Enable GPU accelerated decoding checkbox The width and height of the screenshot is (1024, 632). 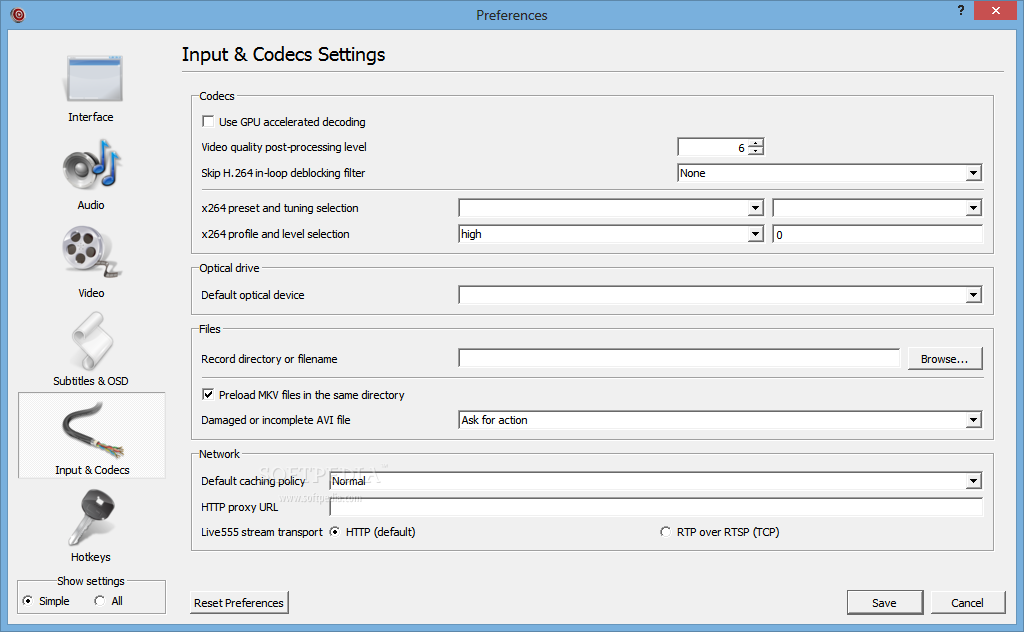tap(208, 122)
